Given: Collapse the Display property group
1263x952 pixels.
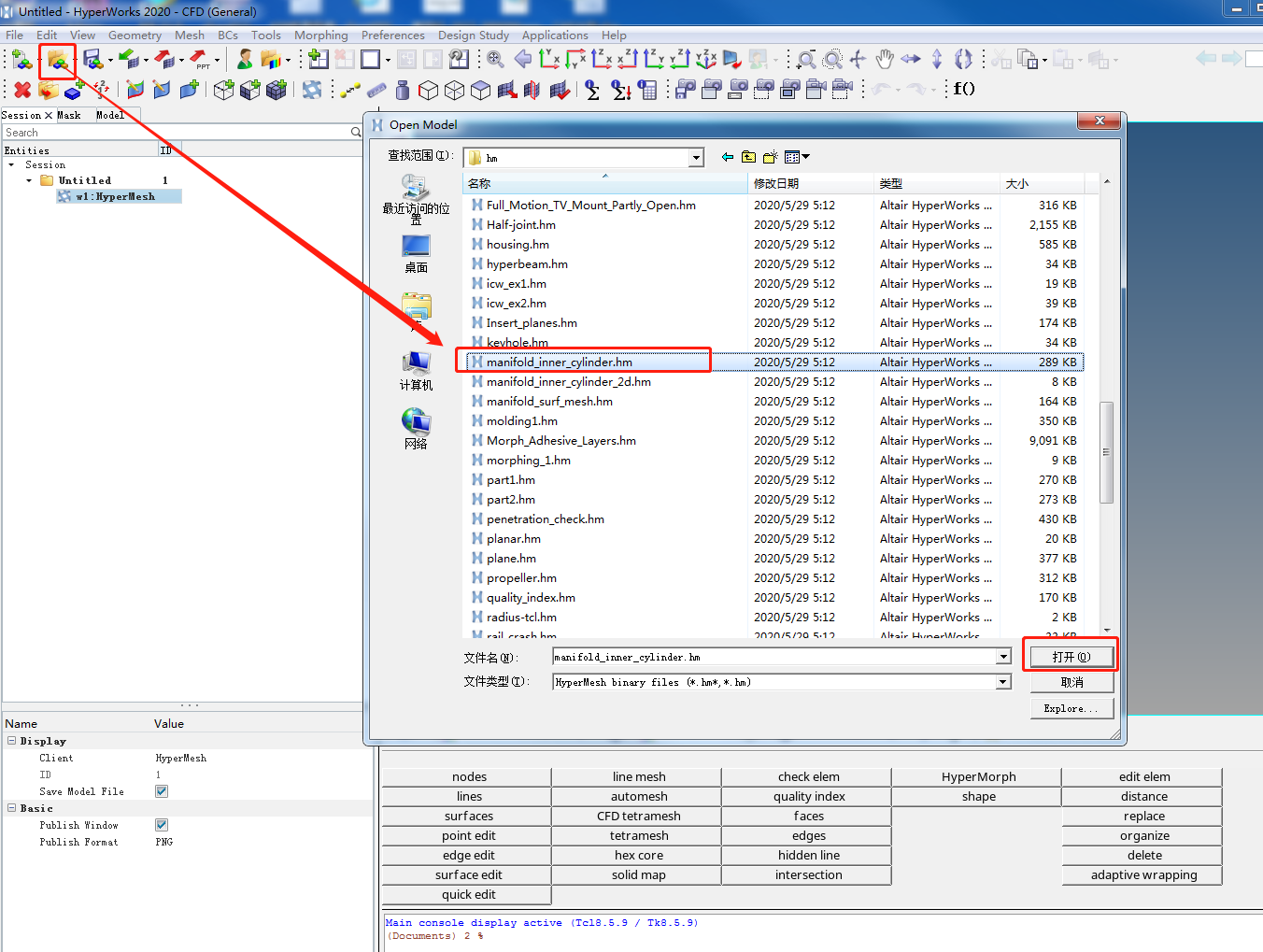Looking at the screenshot, I should pos(11,741).
